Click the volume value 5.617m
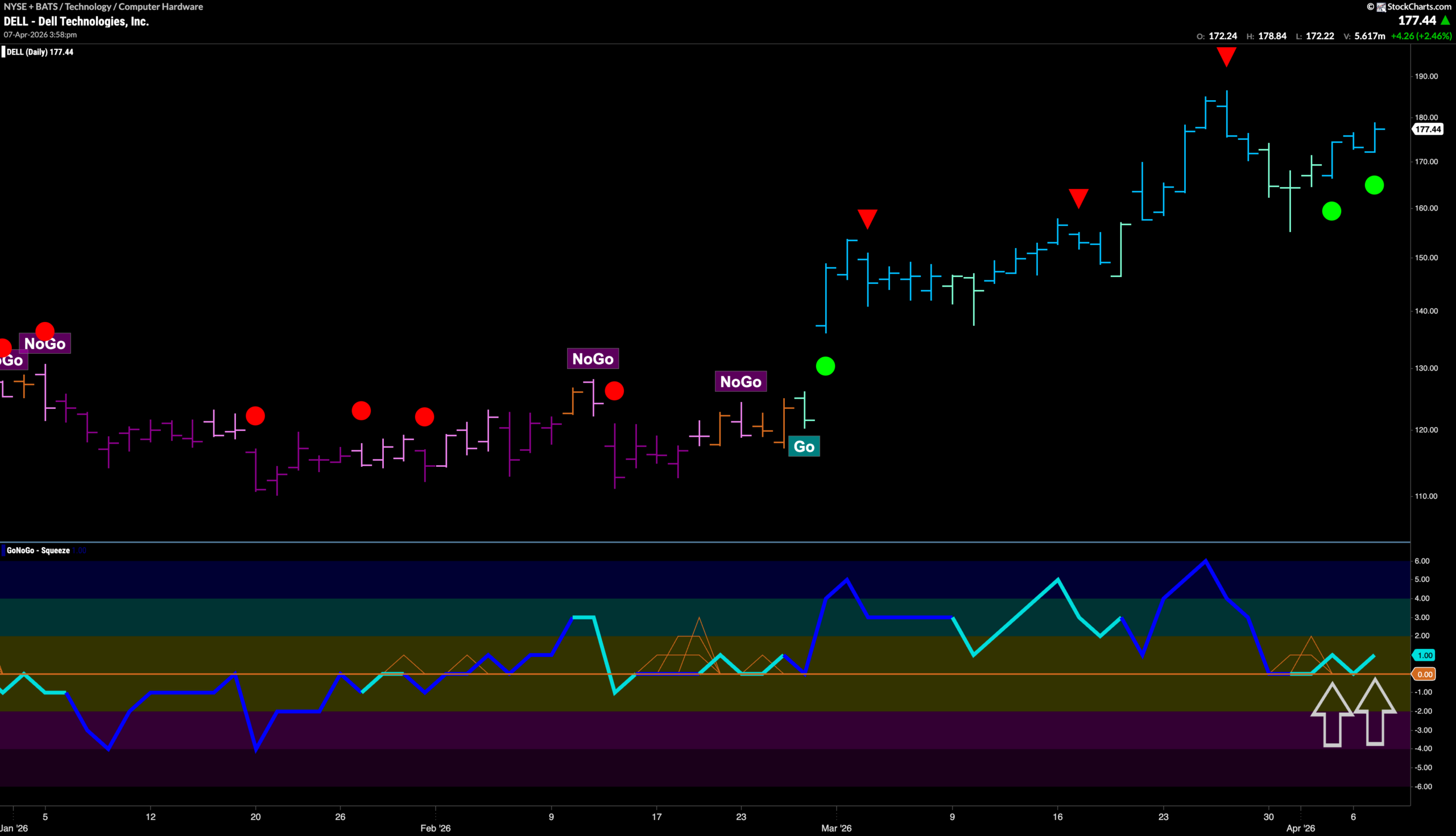 coord(1370,36)
